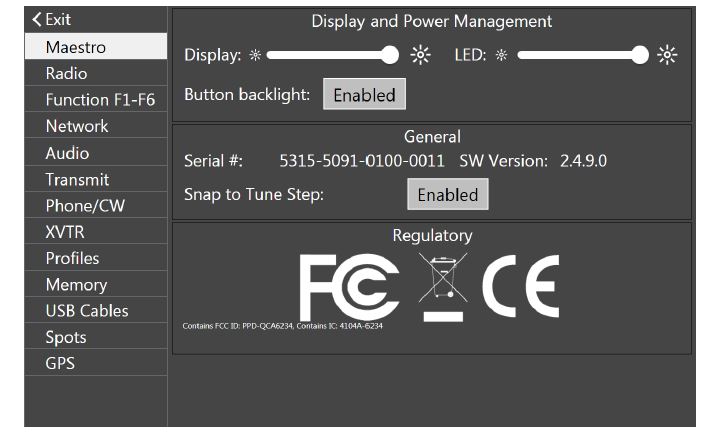
Task: Click serial number 5315-5091-0100-0011
Action: click(x=362, y=161)
